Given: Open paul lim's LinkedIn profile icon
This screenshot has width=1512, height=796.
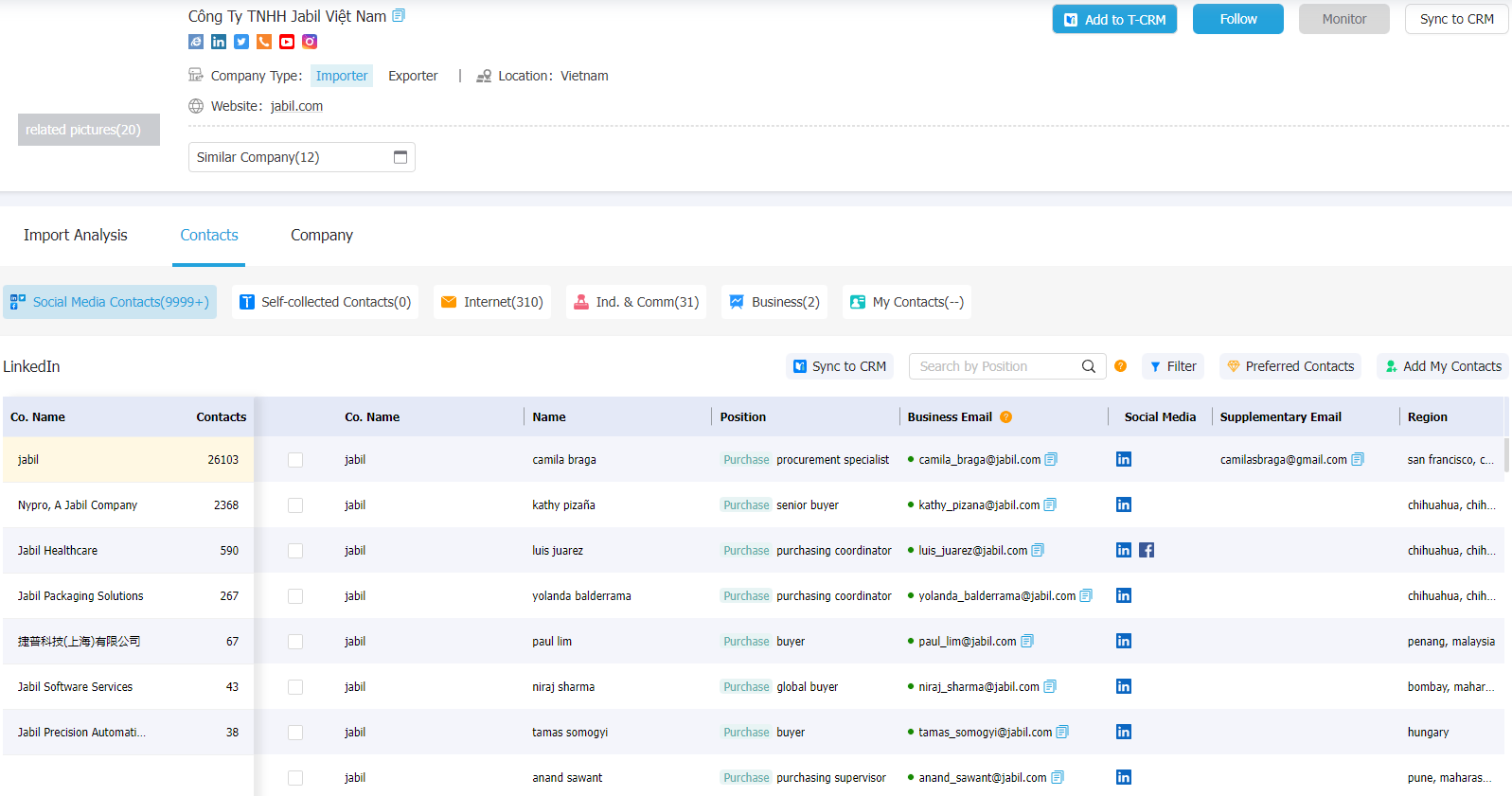Looking at the screenshot, I should [x=1124, y=642].
